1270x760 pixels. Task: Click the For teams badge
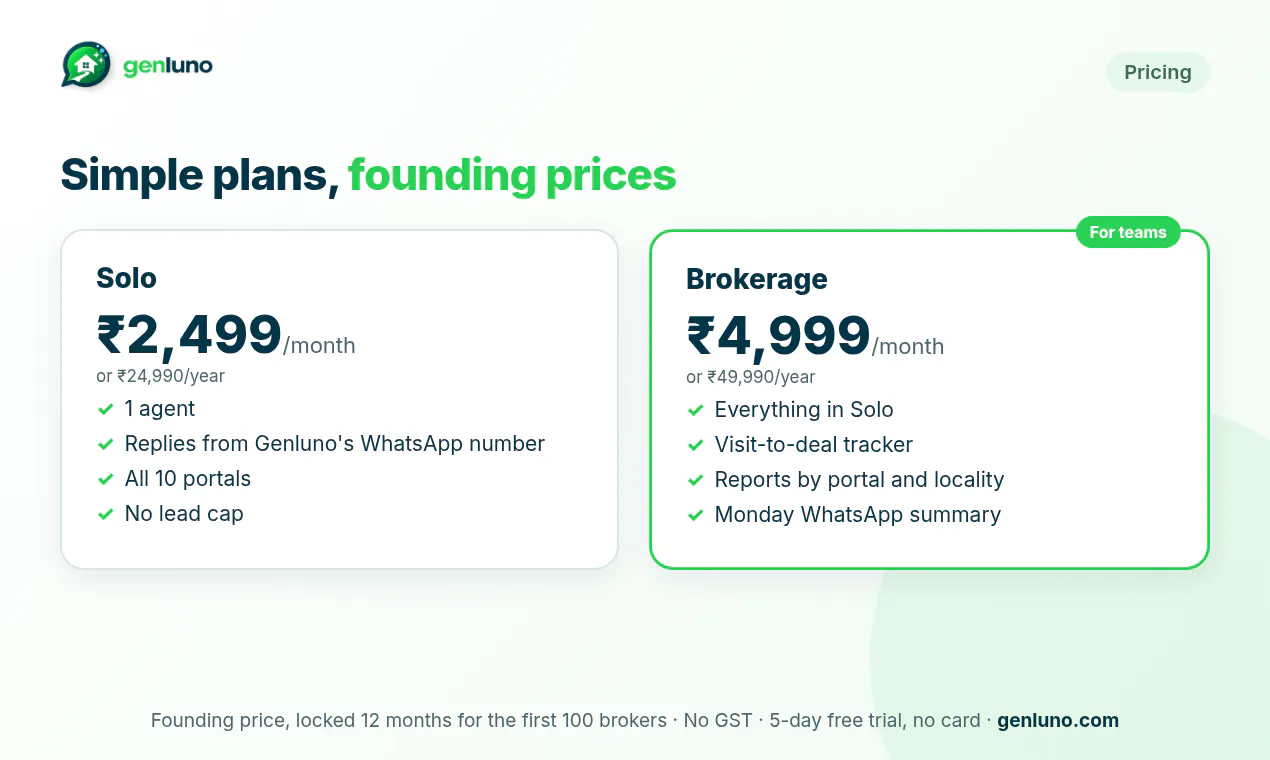point(1128,232)
